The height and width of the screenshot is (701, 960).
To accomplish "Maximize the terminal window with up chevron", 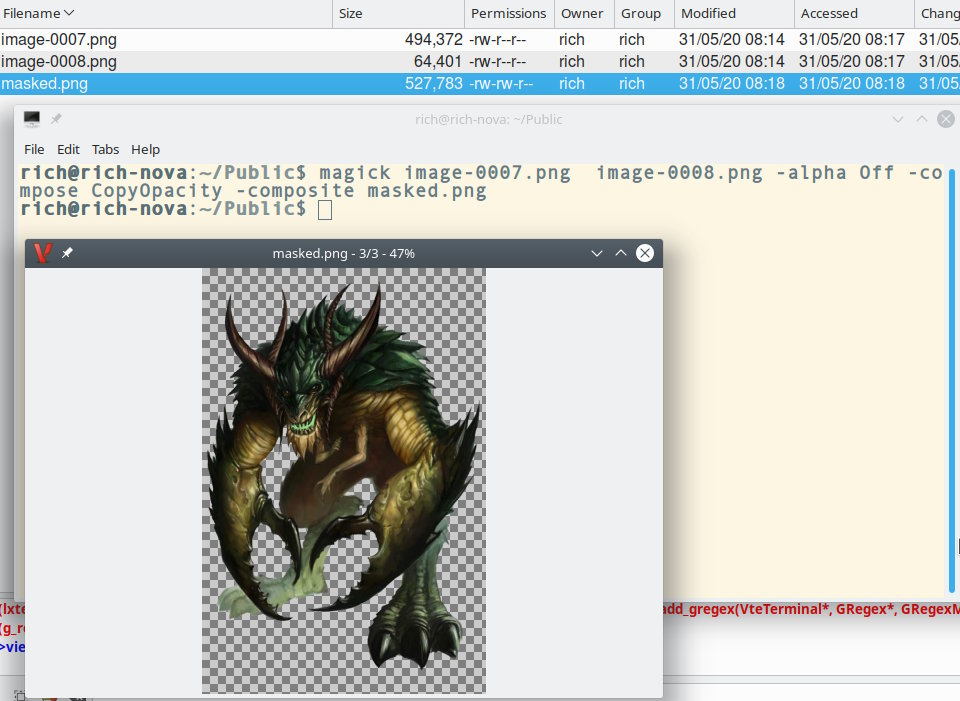I will pos(921,119).
